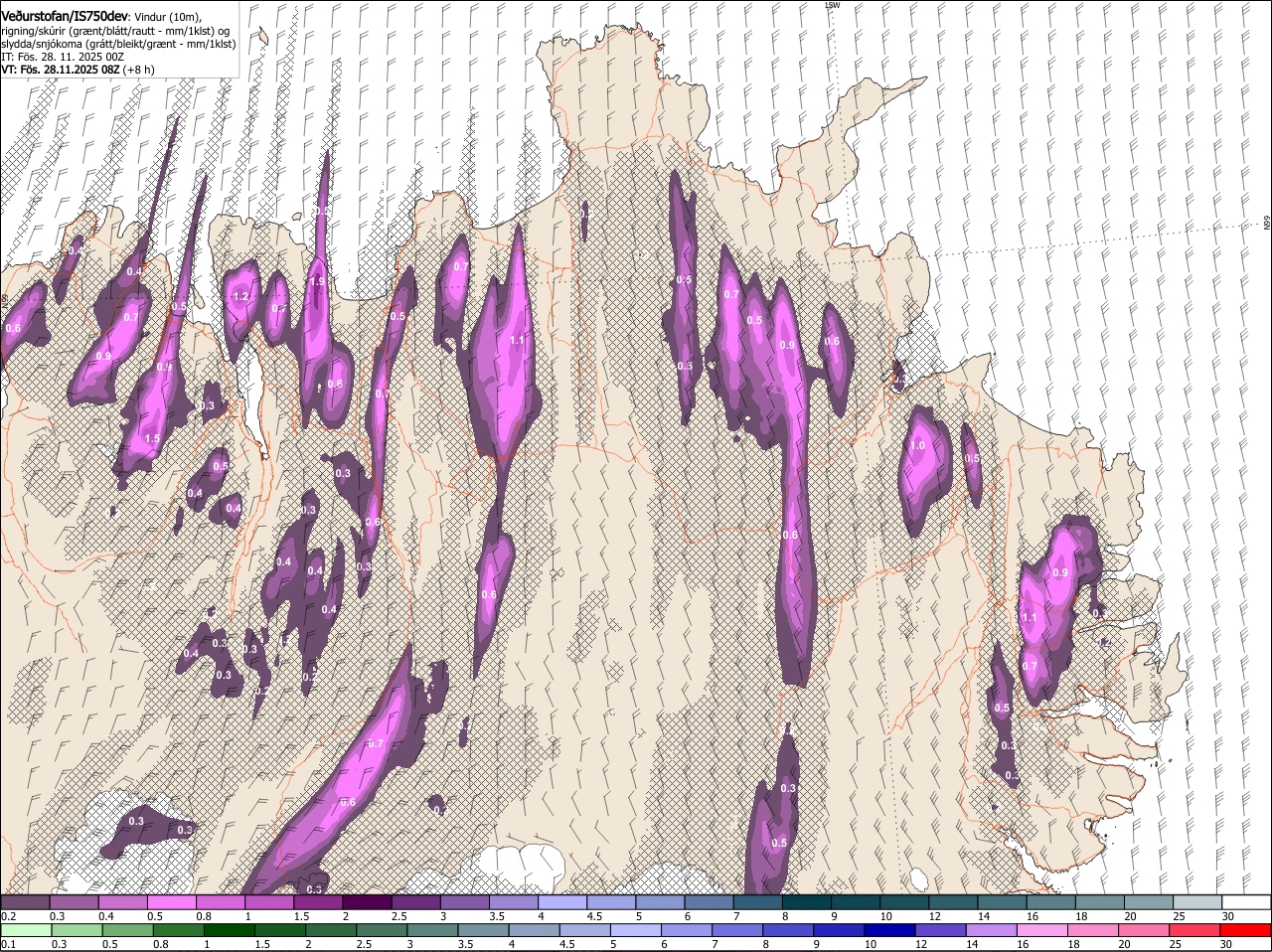Pick the rain legend swatch starting at 0.5
This screenshot has height=952, width=1272.
pos(127,930)
